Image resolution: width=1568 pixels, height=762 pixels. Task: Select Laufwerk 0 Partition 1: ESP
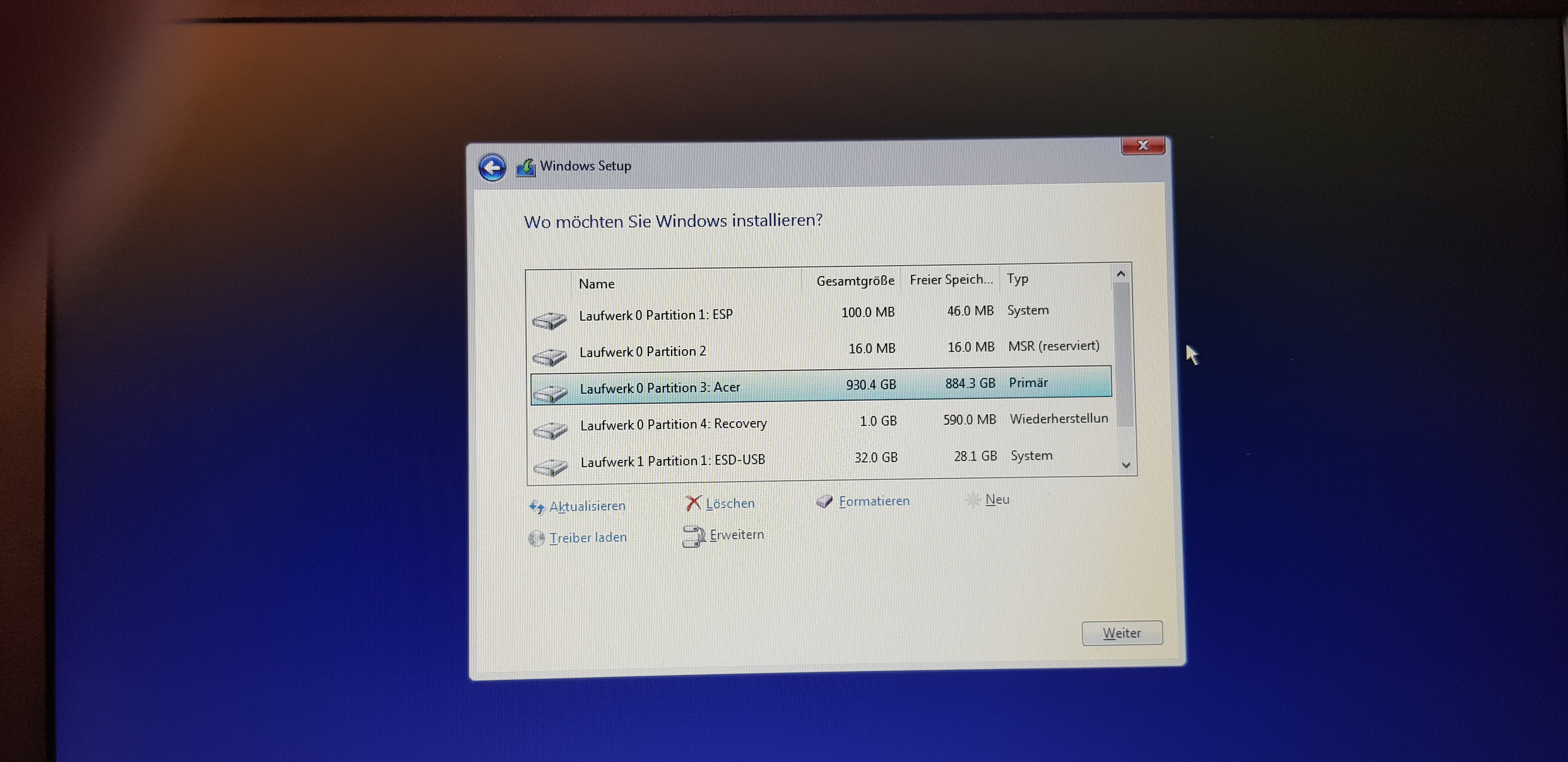point(821,314)
